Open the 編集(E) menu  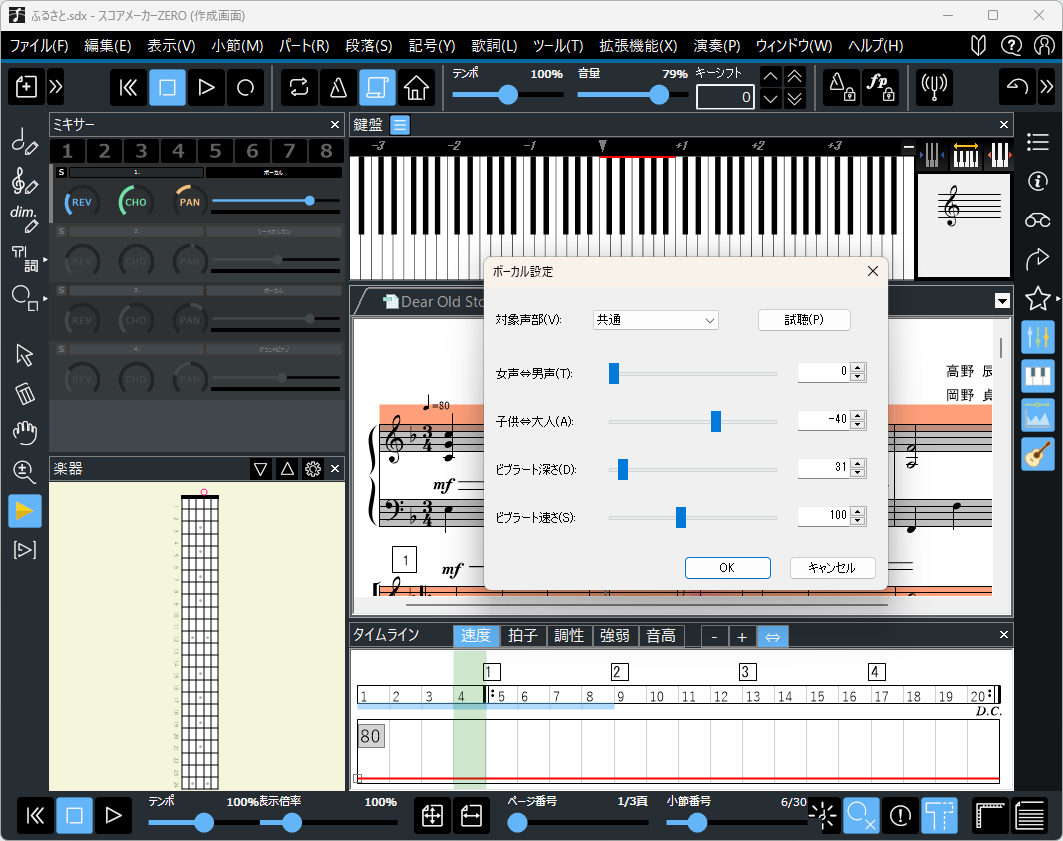tap(108, 46)
